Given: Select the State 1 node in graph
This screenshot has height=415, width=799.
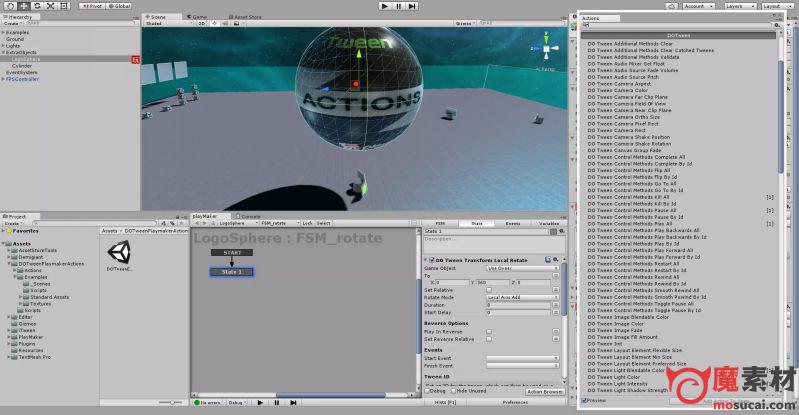Looking at the screenshot, I should click(x=231, y=272).
